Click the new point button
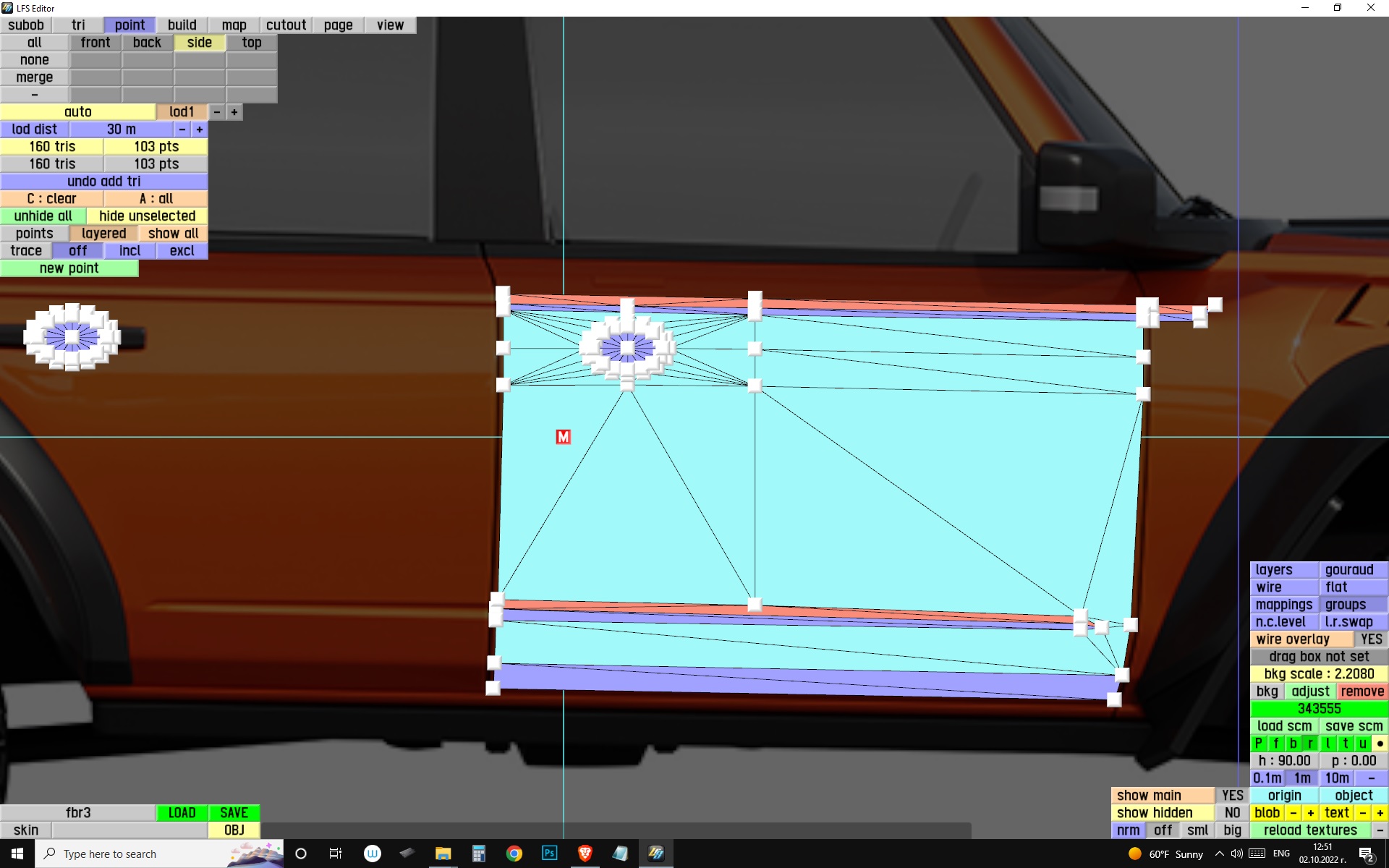 click(69, 268)
